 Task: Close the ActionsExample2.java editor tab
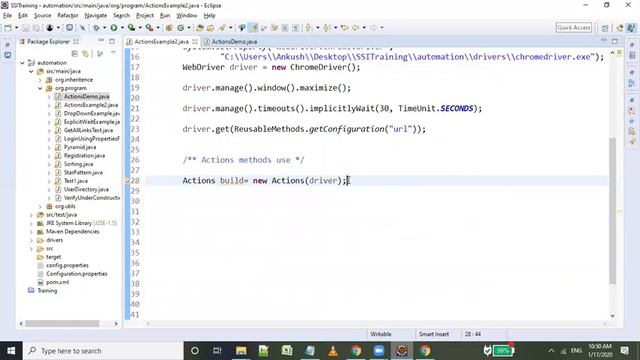(x=195, y=42)
